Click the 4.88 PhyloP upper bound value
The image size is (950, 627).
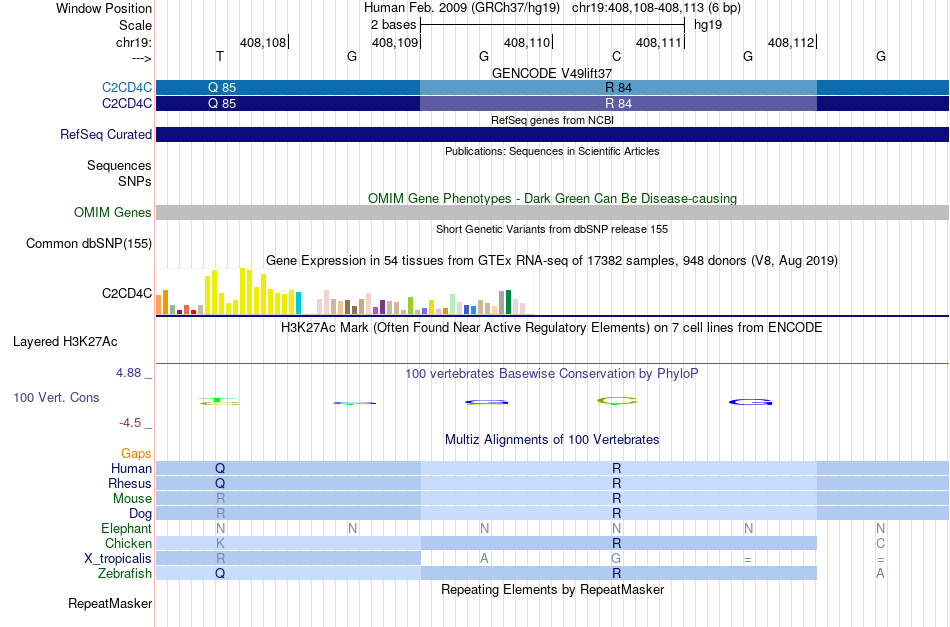point(128,373)
